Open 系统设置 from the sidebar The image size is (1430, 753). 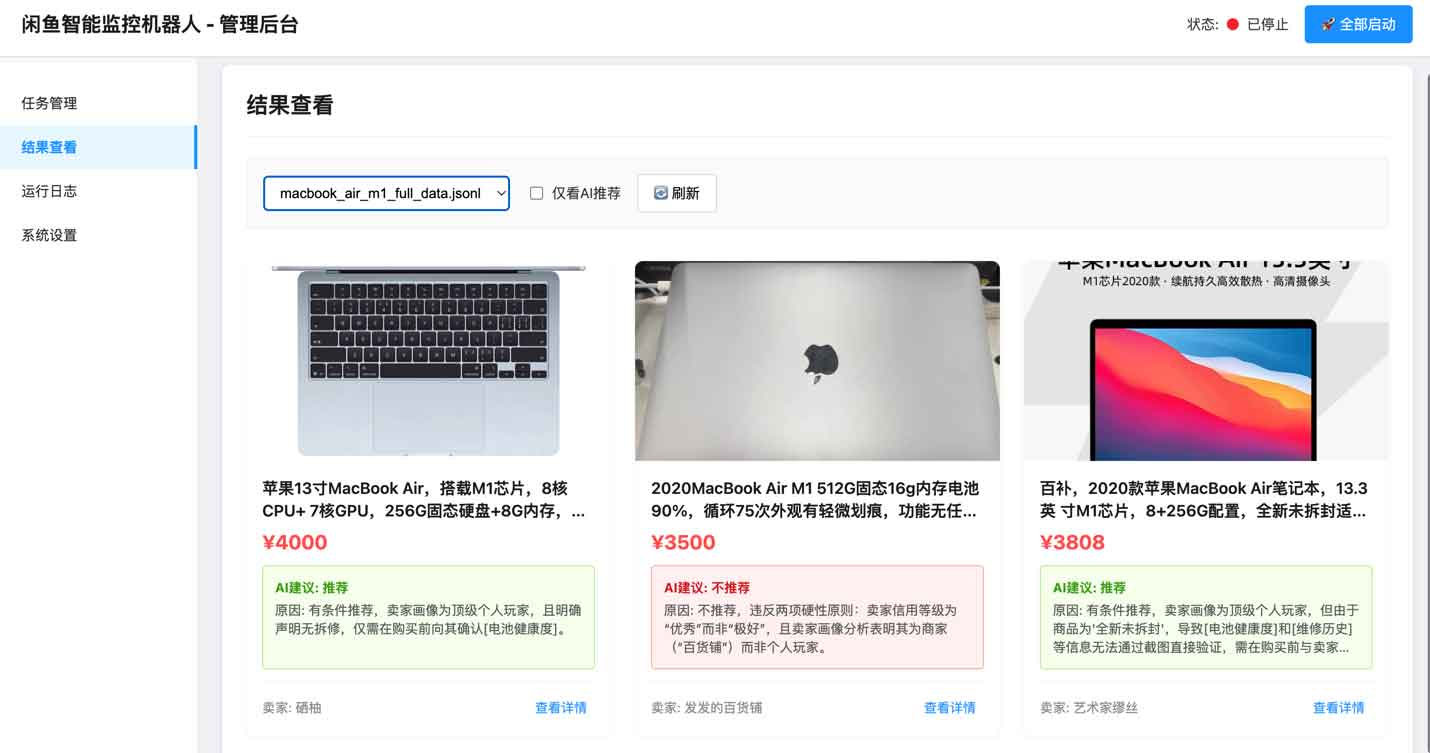pyautogui.click(x=48, y=235)
